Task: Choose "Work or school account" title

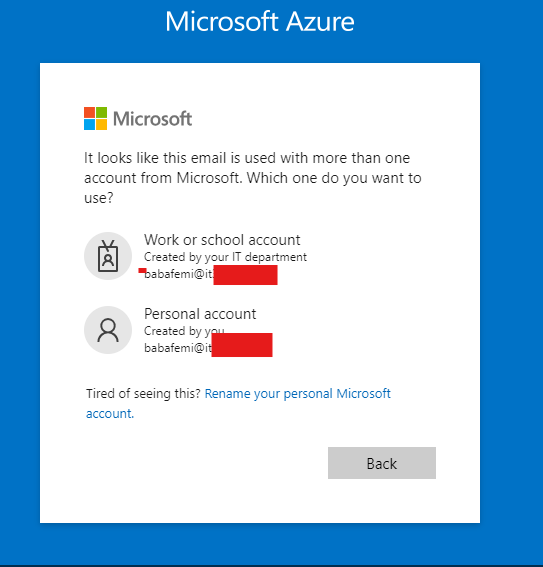Action: coord(222,240)
